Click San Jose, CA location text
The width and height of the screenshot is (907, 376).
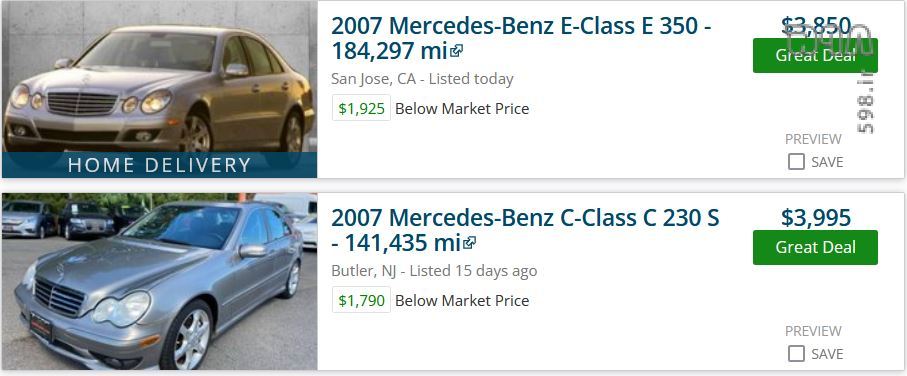[374, 79]
